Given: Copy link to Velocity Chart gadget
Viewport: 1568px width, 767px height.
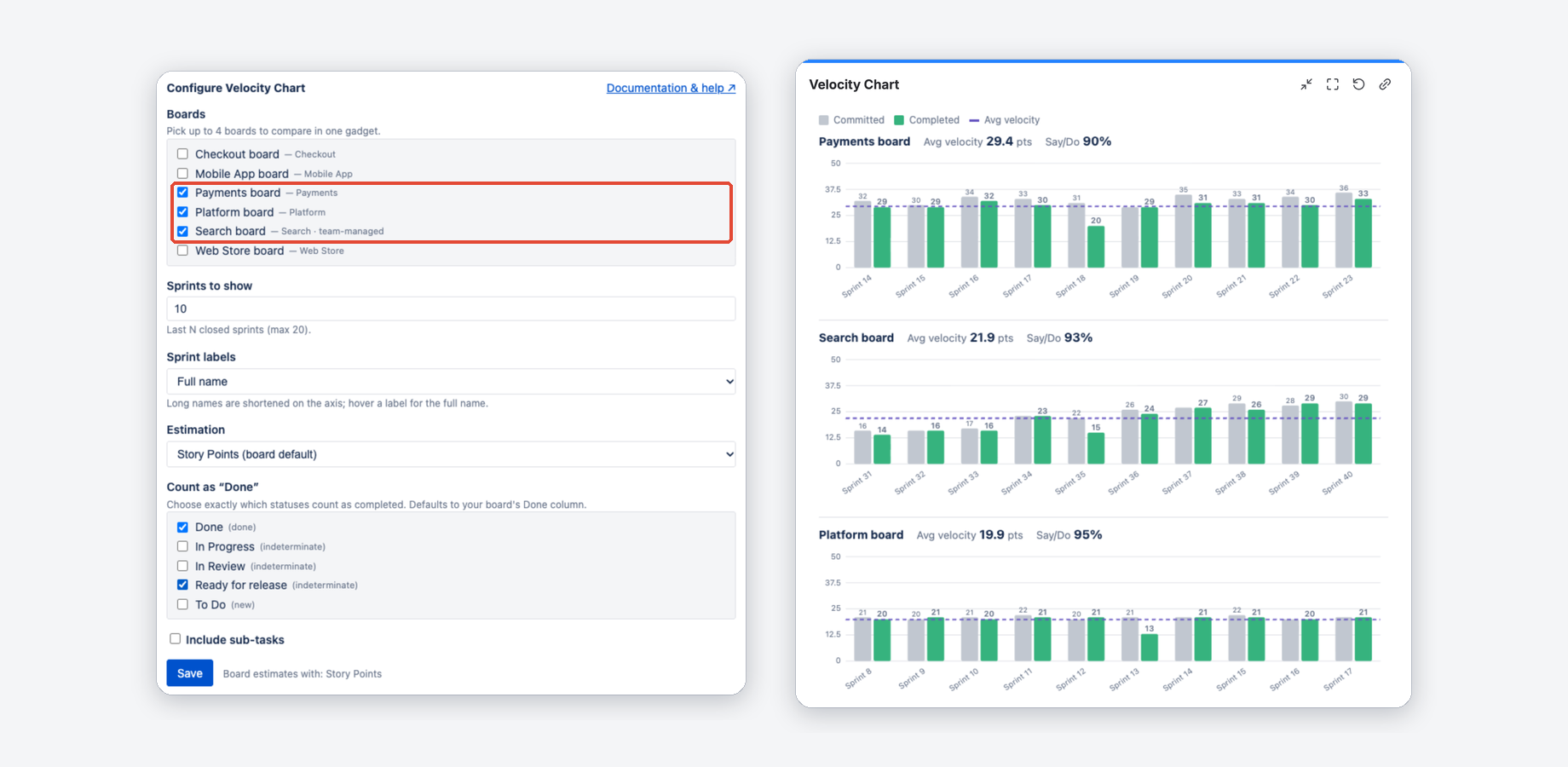Looking at the screenshot, I should click(x=1386, y=84).
